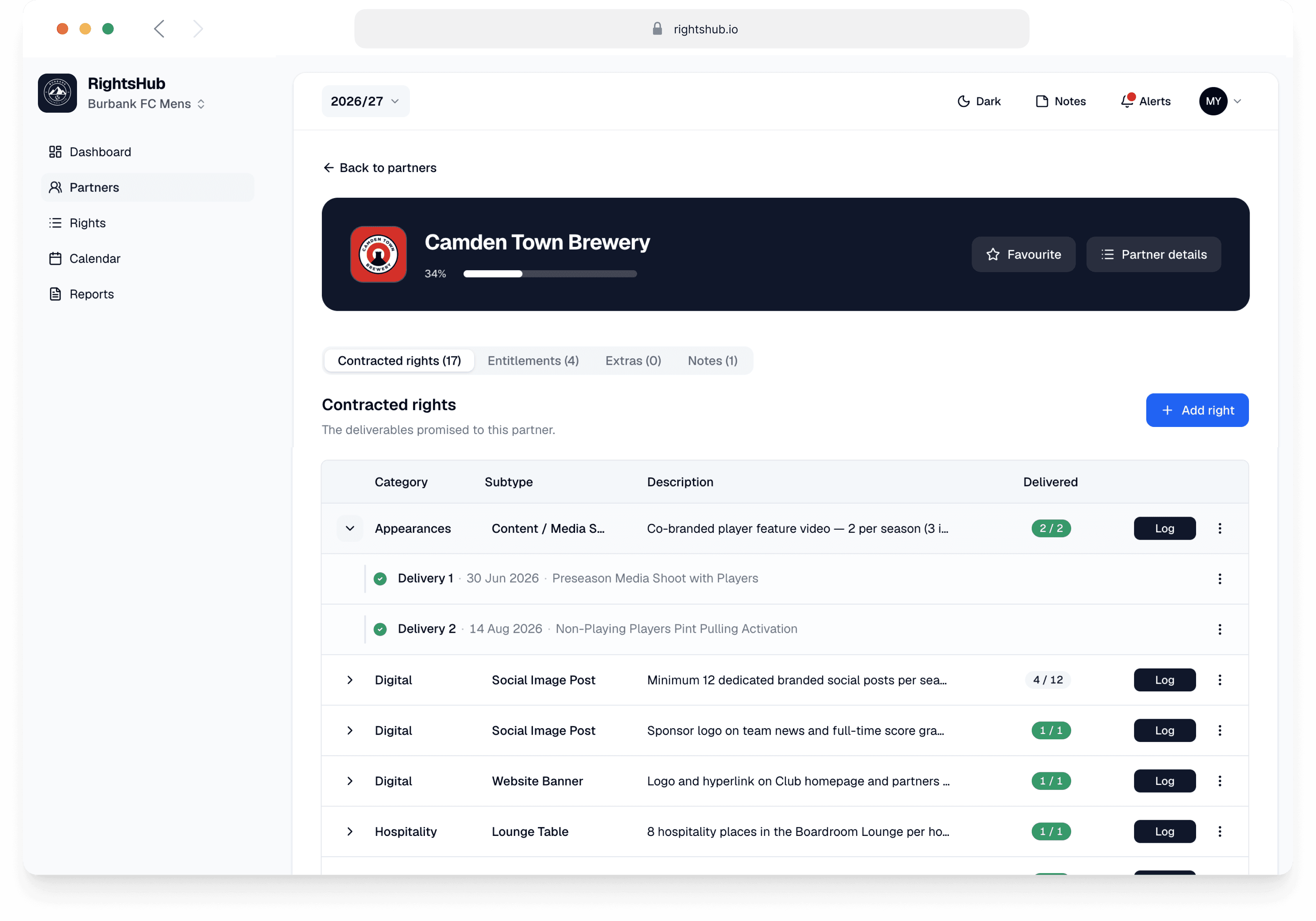Open options for Sponsor logo row

pos(1220,730)
